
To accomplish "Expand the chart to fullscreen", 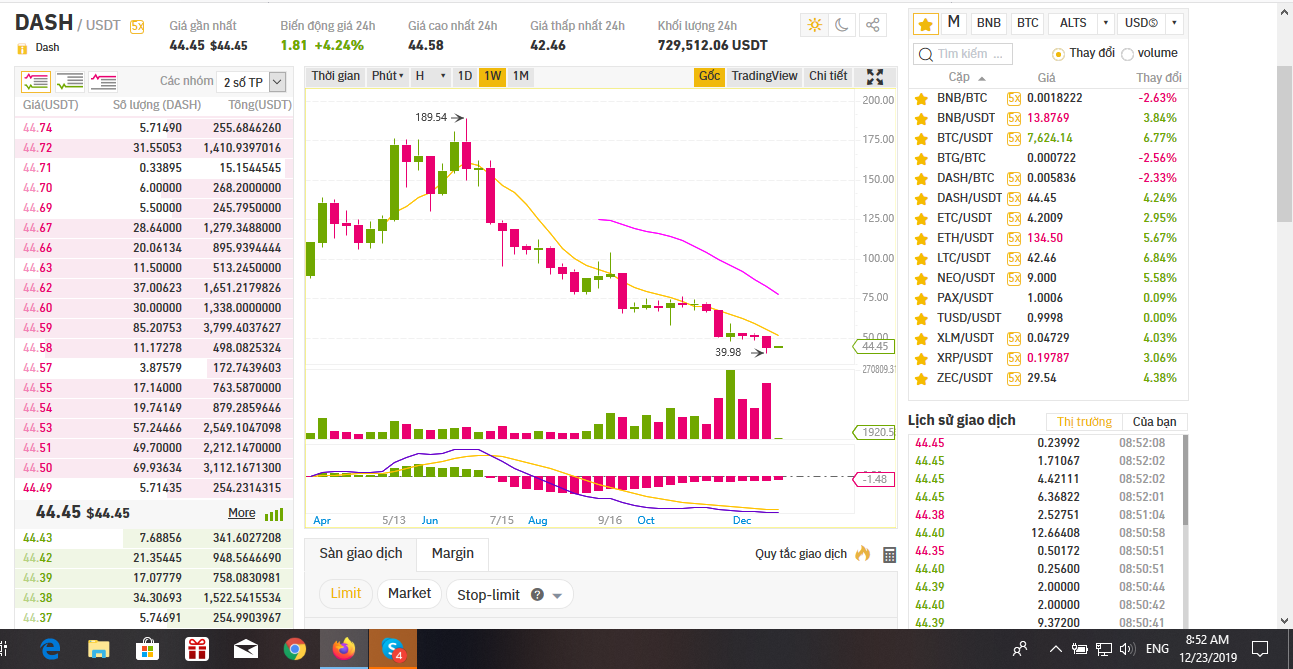I will click(875, 77).
